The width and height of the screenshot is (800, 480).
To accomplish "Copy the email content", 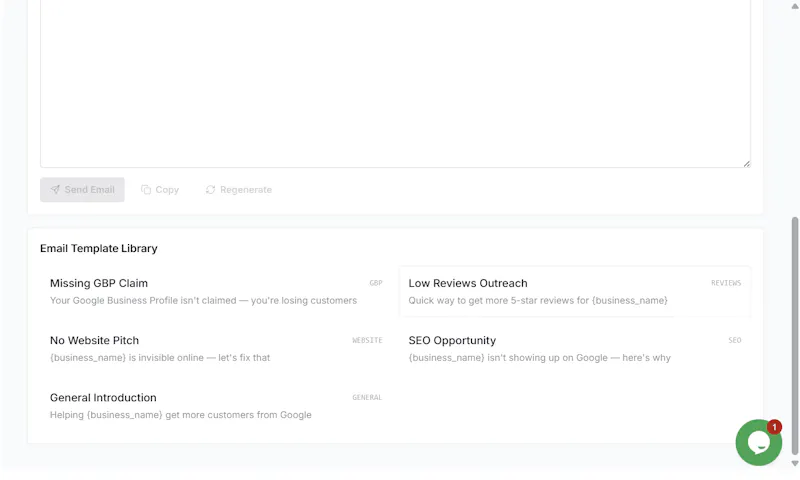I will (x=160, y=190).
